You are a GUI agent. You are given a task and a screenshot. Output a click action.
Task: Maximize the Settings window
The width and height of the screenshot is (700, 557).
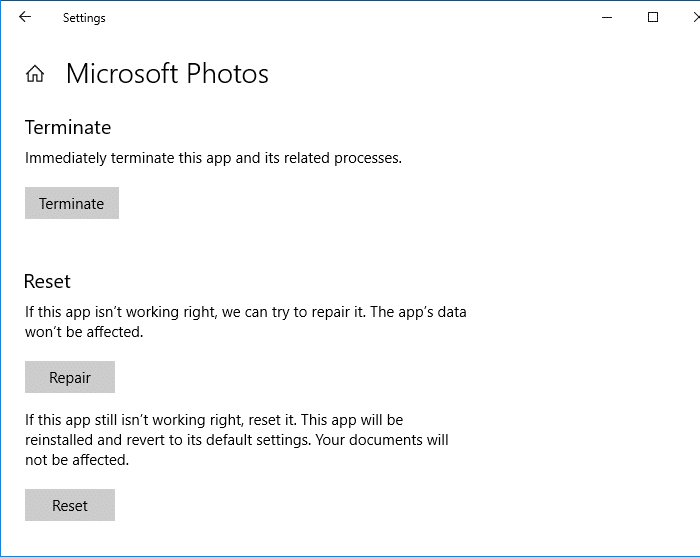[x=653, y=17]
